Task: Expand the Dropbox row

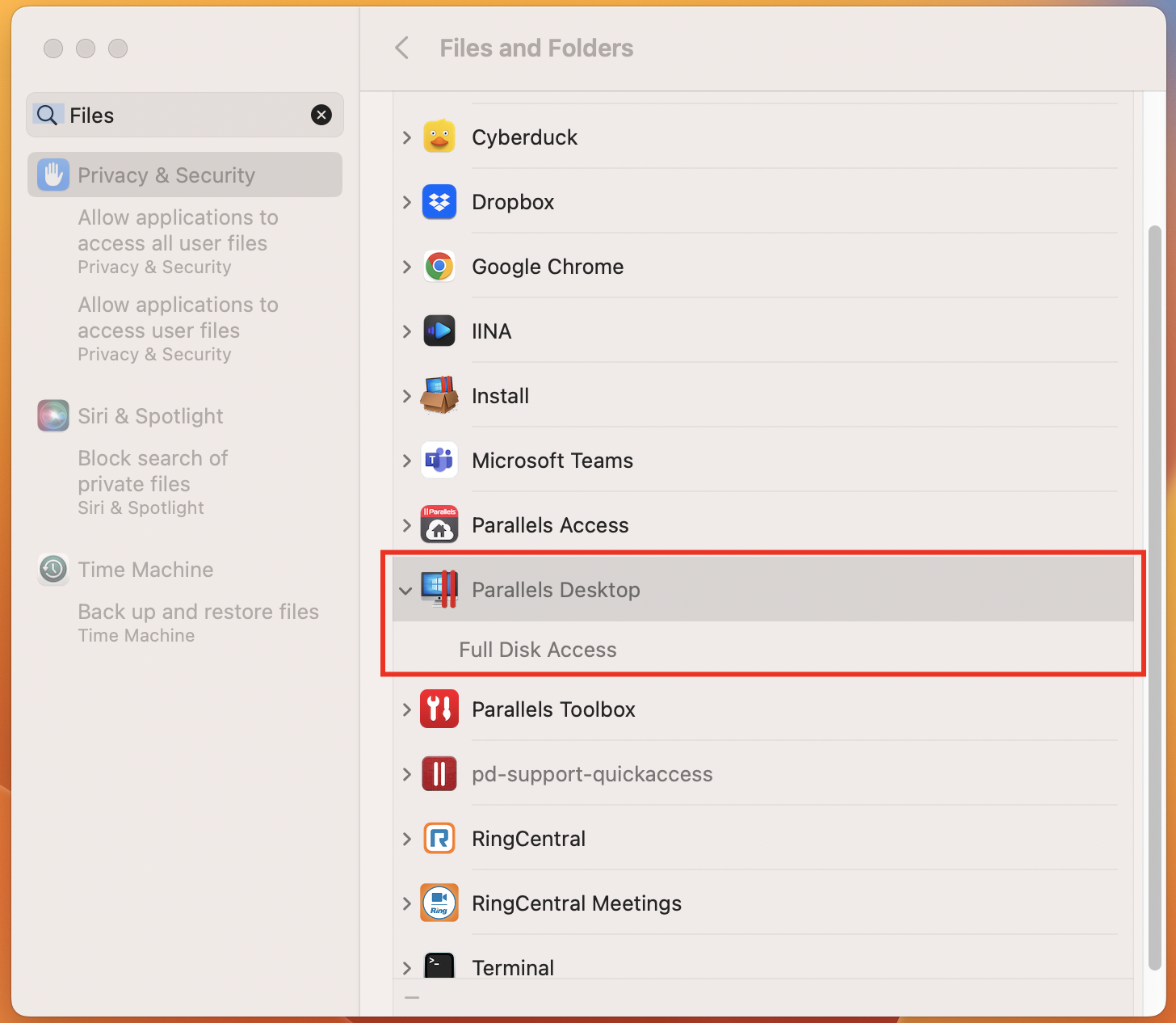Action: point(406,202)
